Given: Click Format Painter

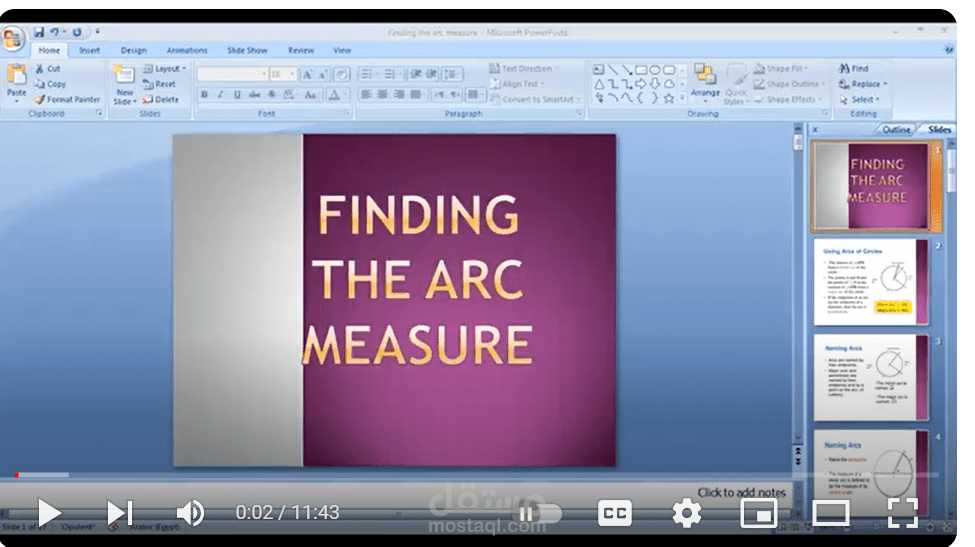Looking at the screenshot, I should (67, 99).
